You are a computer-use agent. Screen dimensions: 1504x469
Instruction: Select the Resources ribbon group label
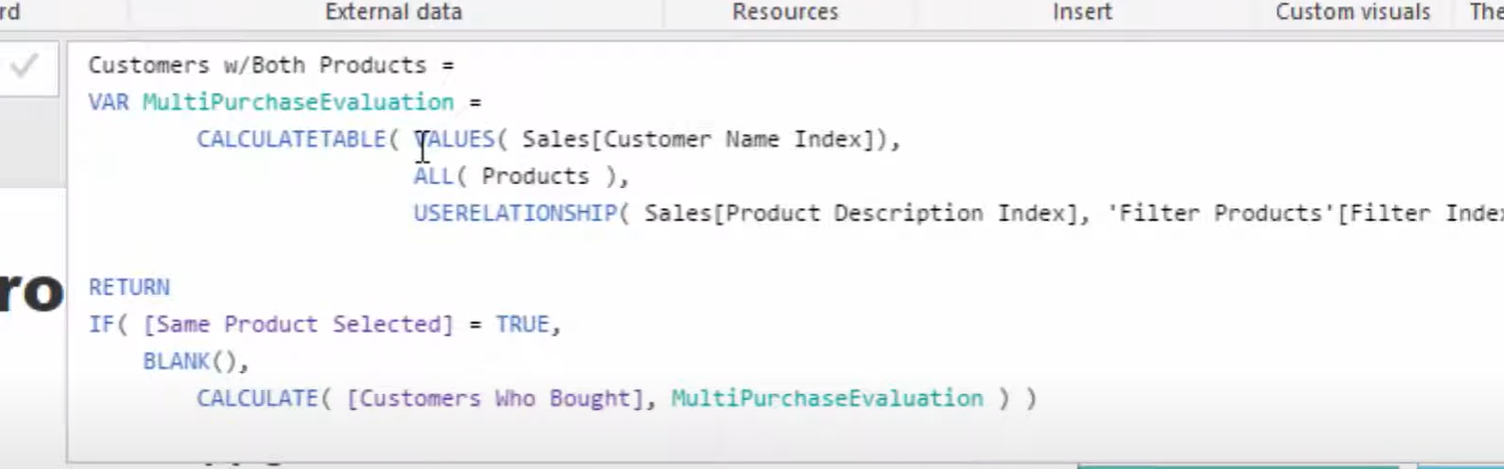(x=785, y=12)
